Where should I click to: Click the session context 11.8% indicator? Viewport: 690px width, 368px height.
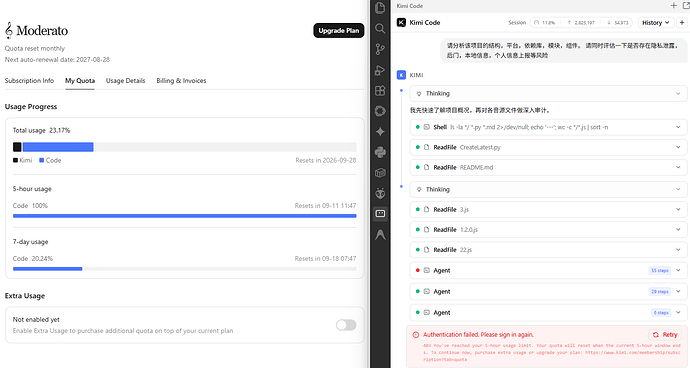[544, 22]
